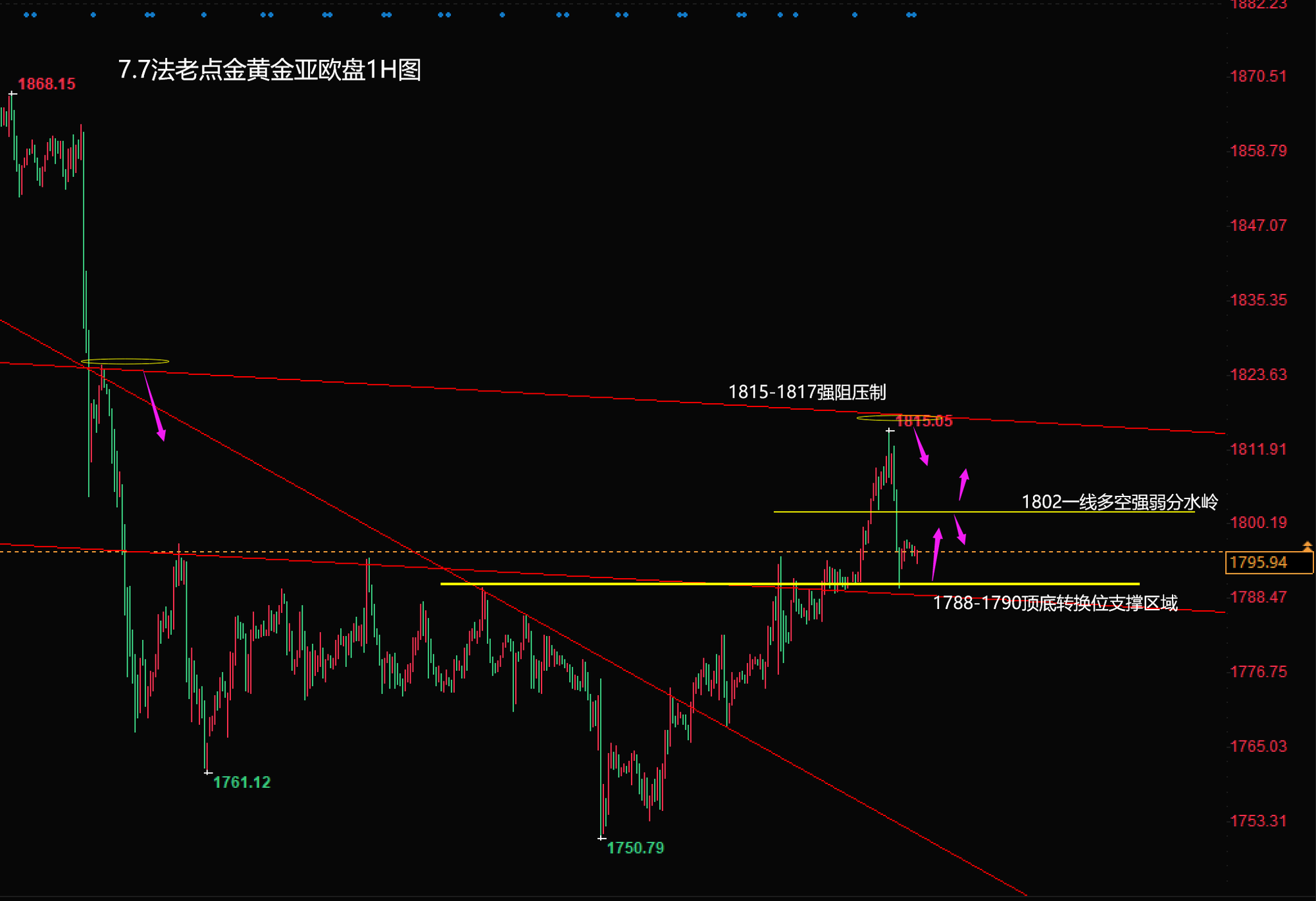Image resolution: width=1316 pixels, height=901 pixels.
Task: Click the 1868.15 high price label
Action: (47, 84)
